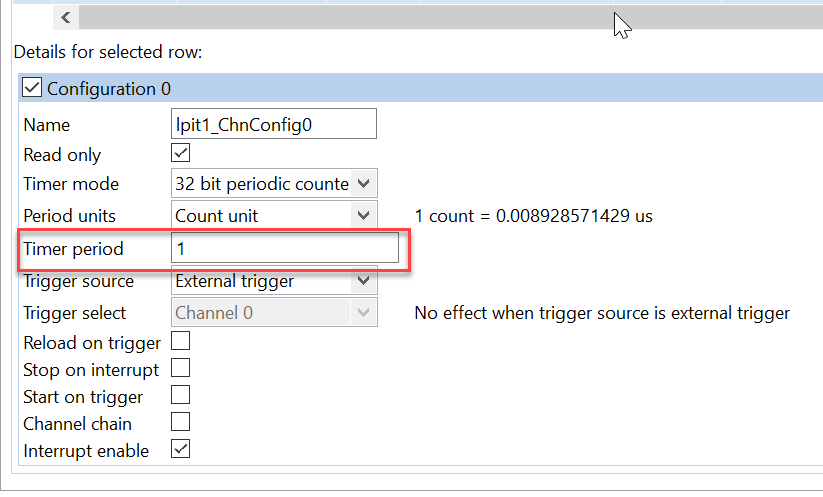Disable the Interrupt enable checkbox

(181, 450)
